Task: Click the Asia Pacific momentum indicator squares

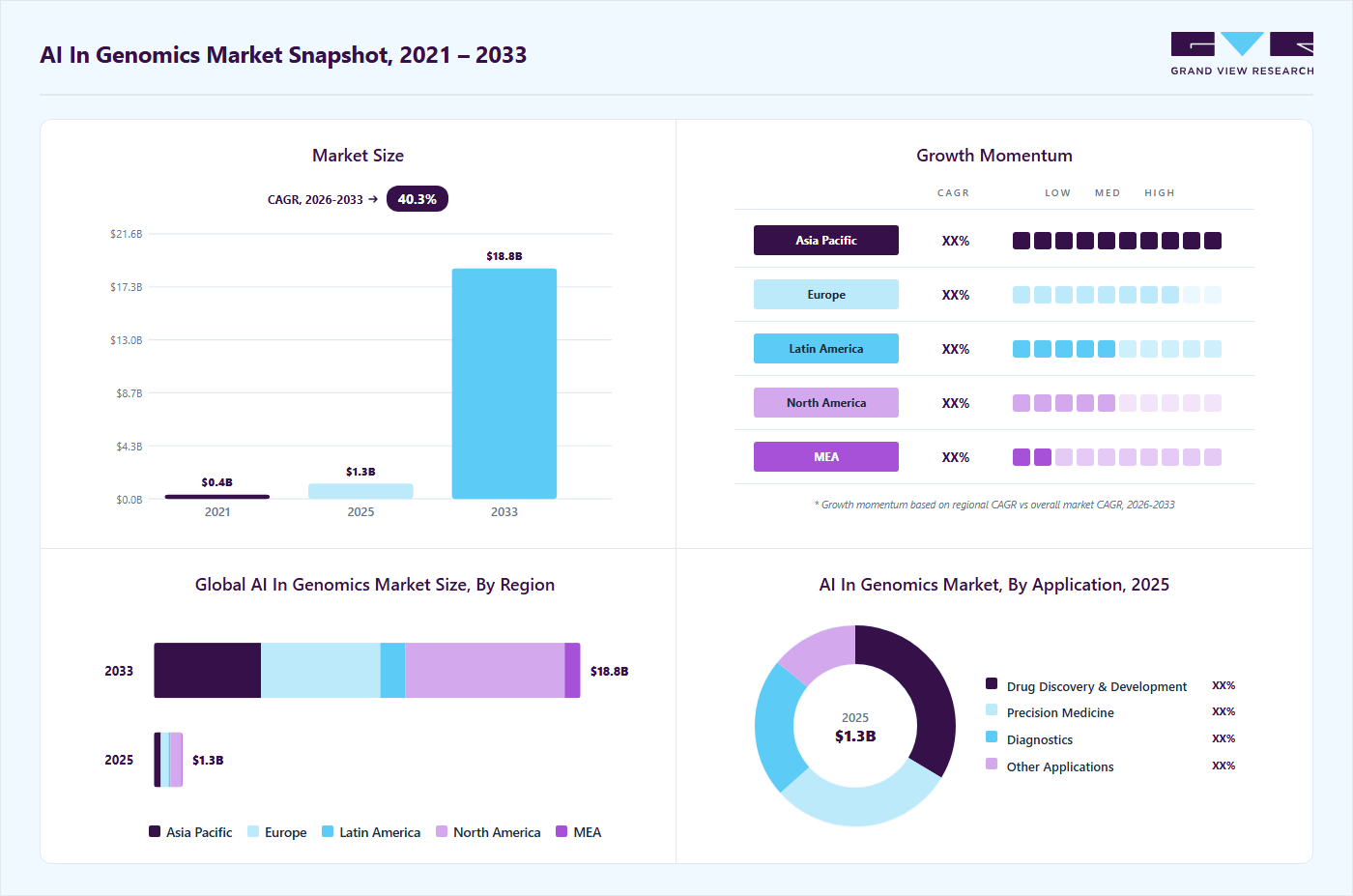Action: click(1117, 241)
